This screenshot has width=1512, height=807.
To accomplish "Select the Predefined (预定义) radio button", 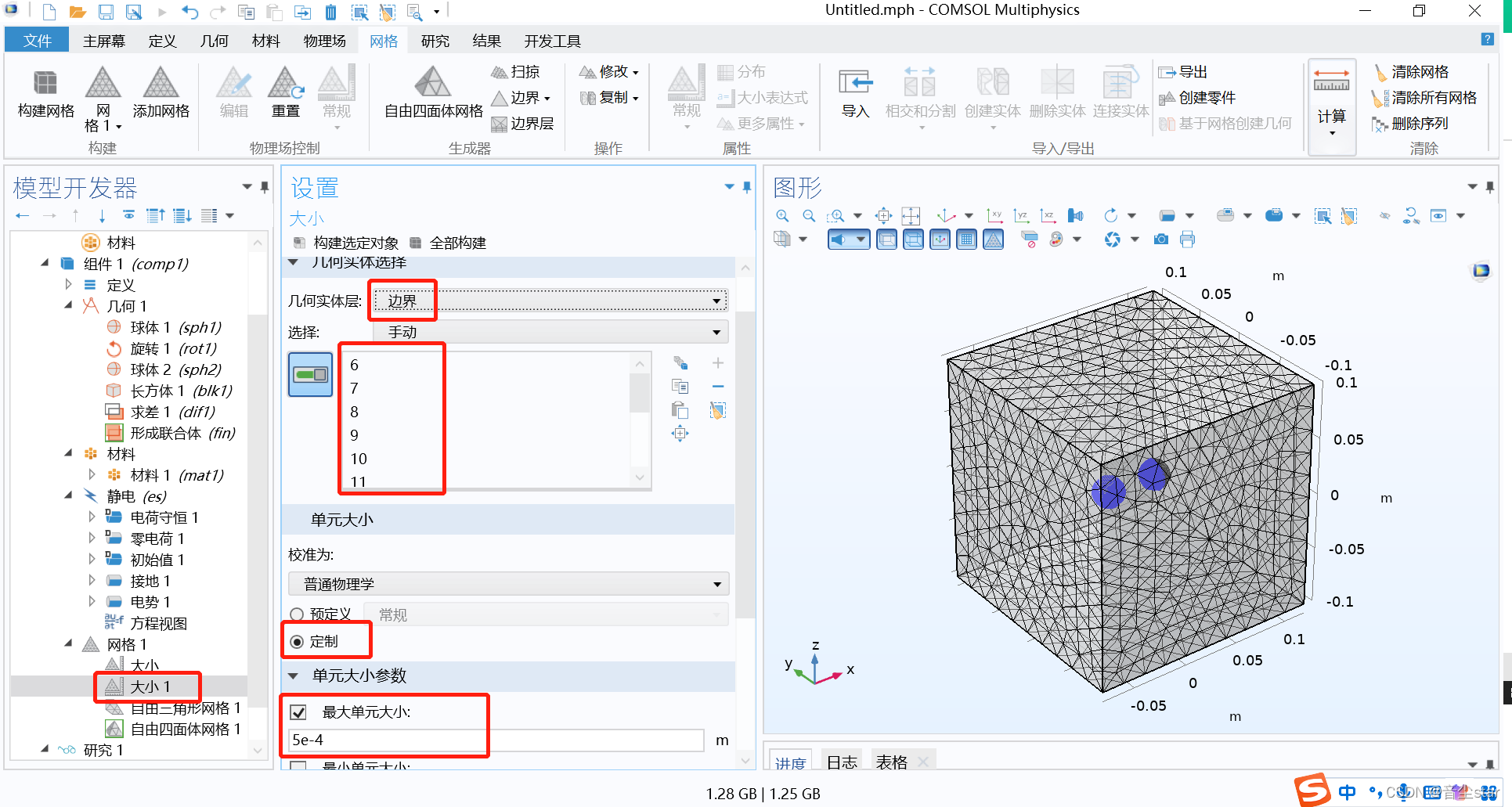I will (297, 614).
